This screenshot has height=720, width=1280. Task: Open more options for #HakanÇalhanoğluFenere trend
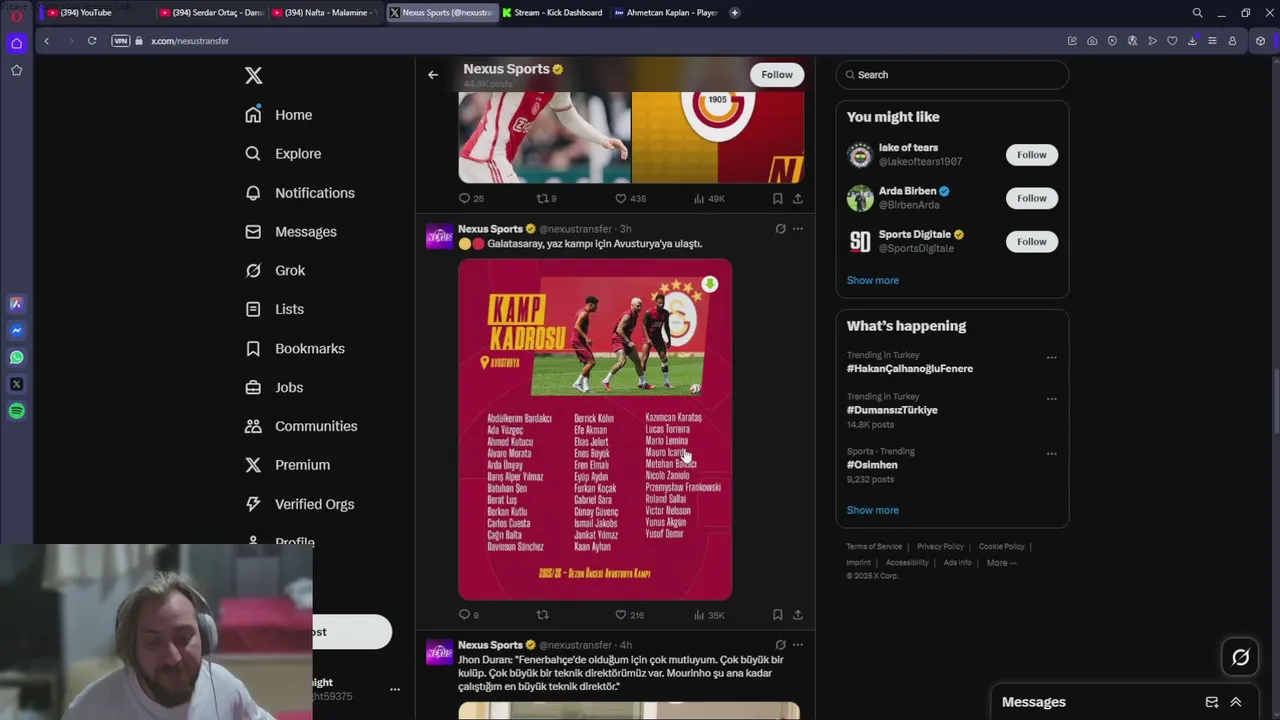(x=1051, y=358)
